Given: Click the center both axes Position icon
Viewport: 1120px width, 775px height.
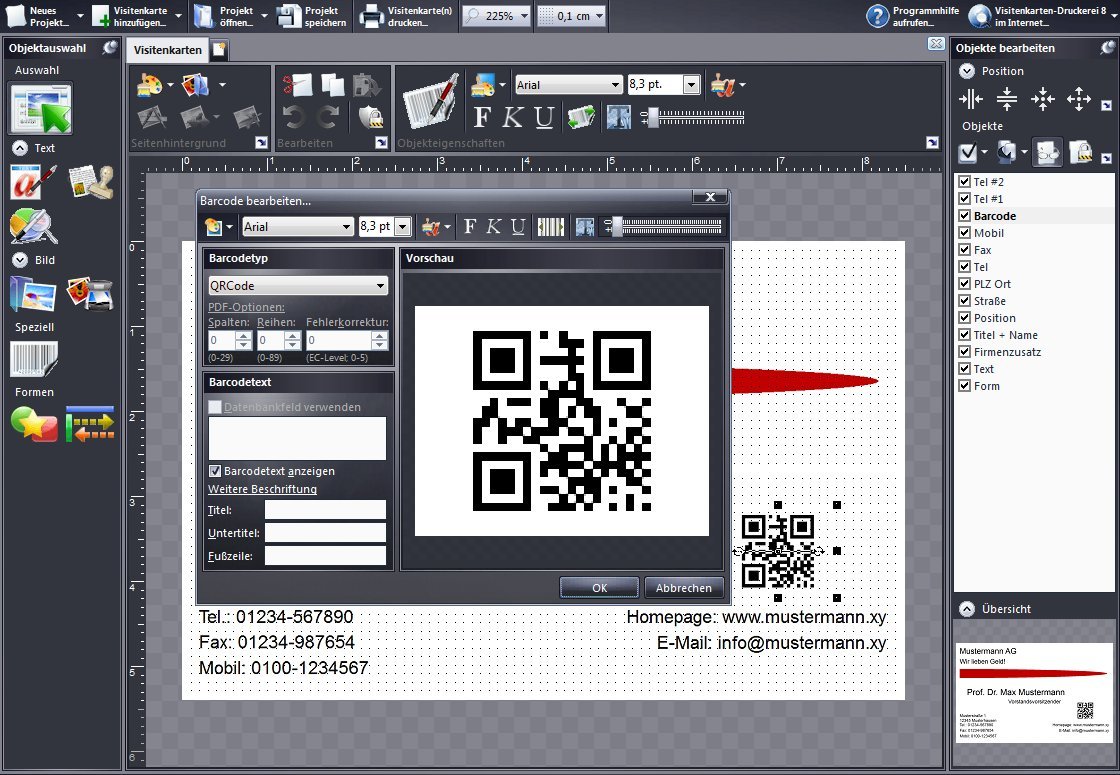Looking at the screenshot, I should [1043, 99].
